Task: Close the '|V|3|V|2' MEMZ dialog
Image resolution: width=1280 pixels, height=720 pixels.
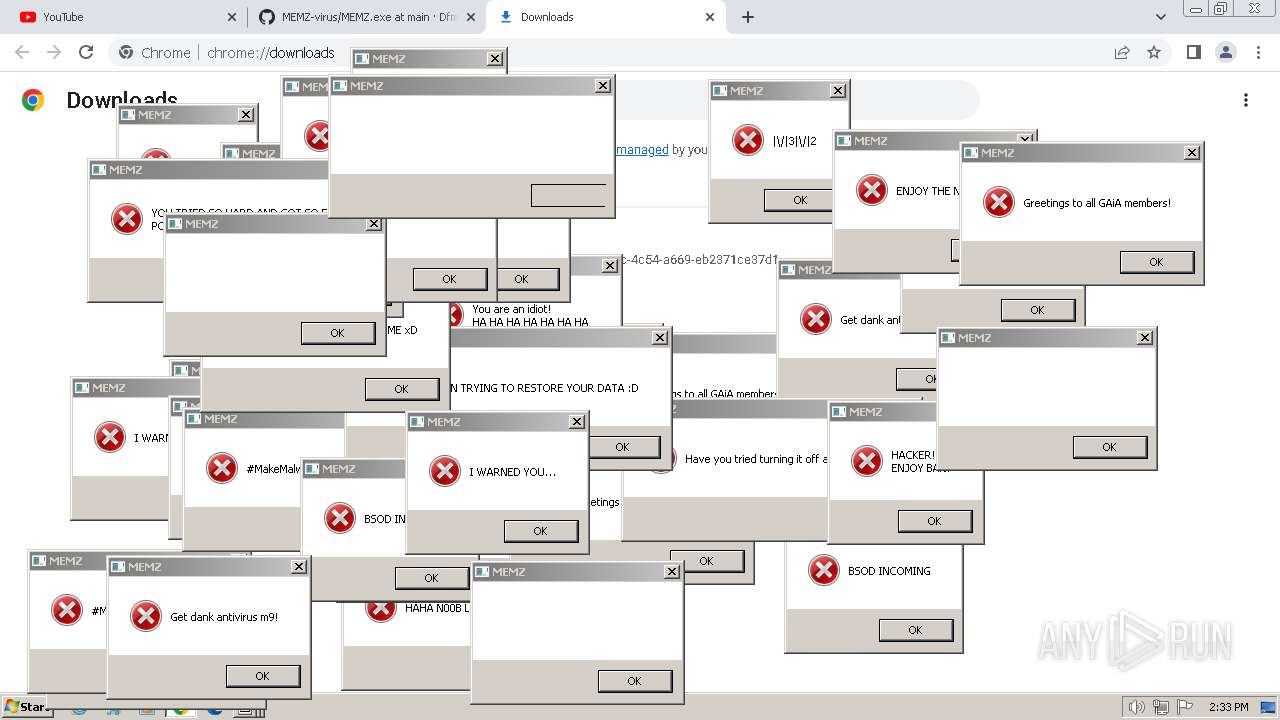Action: pos(837,91)
